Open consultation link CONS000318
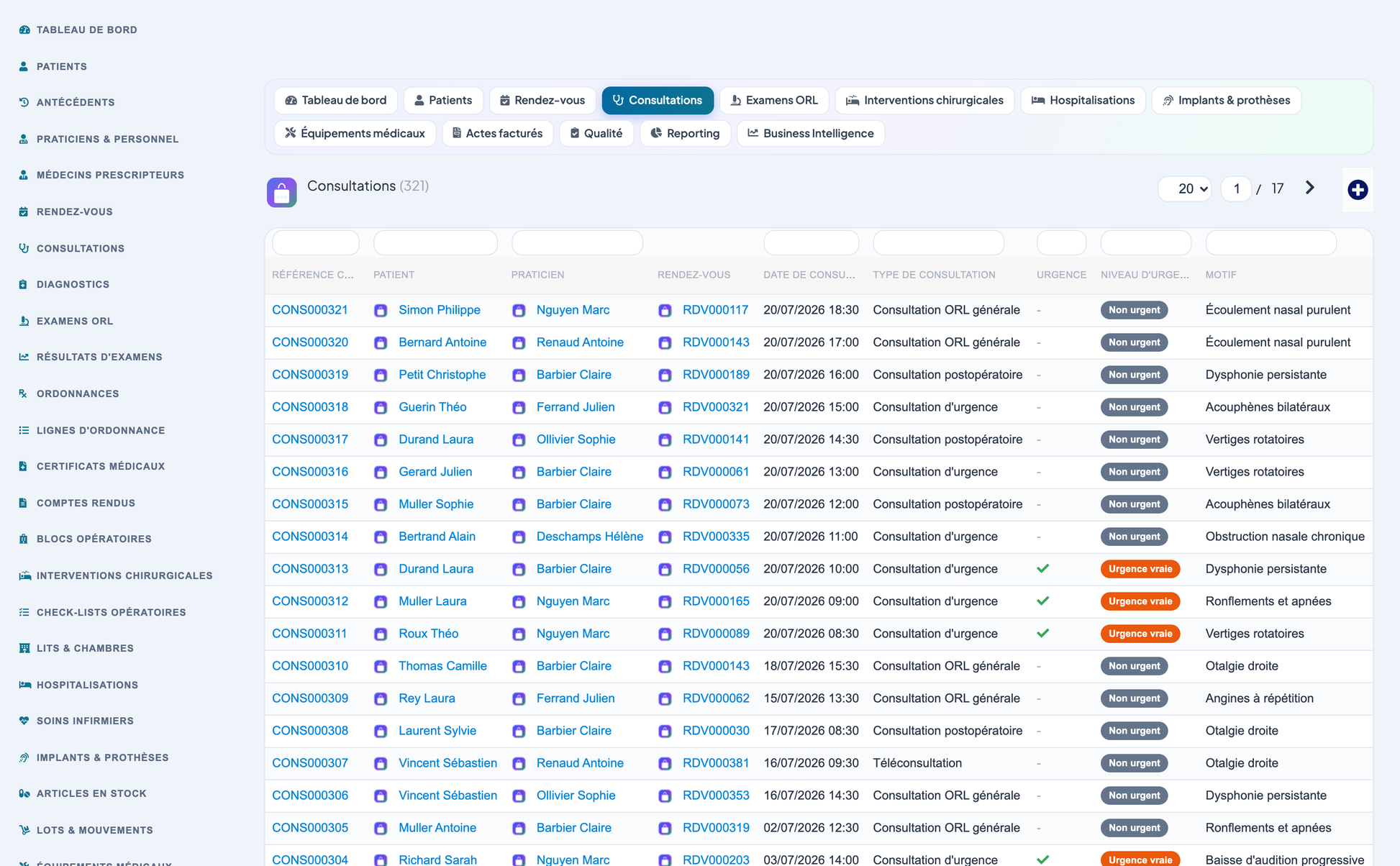Image resolution: width=1400 pixels, height=866 pixels. [x=310, y=407]
